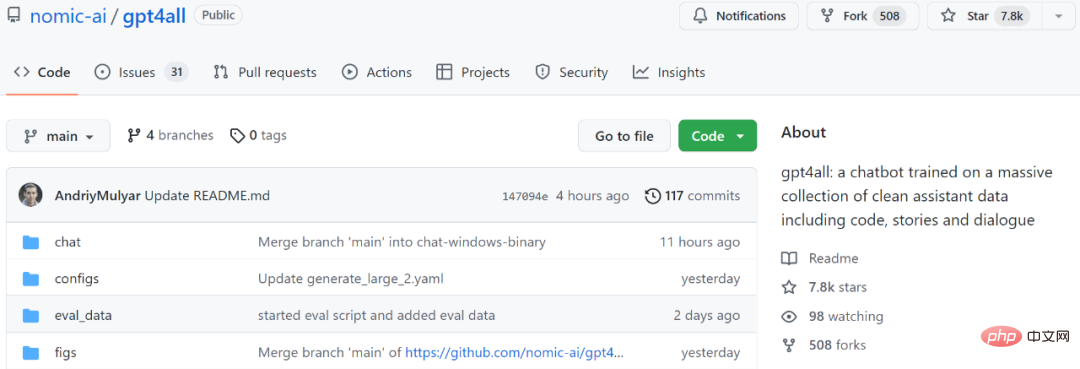This screenshot has width=1080, height=369.
Task: Open the chat folder icon
Action: 30,242
